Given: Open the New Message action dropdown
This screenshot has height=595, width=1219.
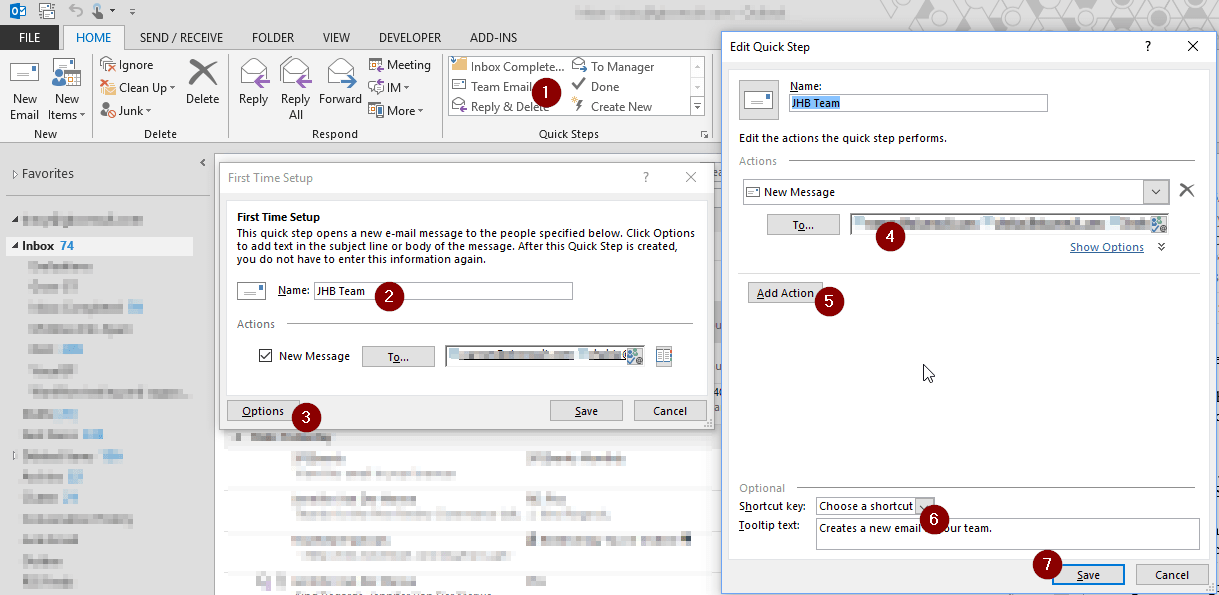Looking at the screenshot, I should [x=1156, y=191].
